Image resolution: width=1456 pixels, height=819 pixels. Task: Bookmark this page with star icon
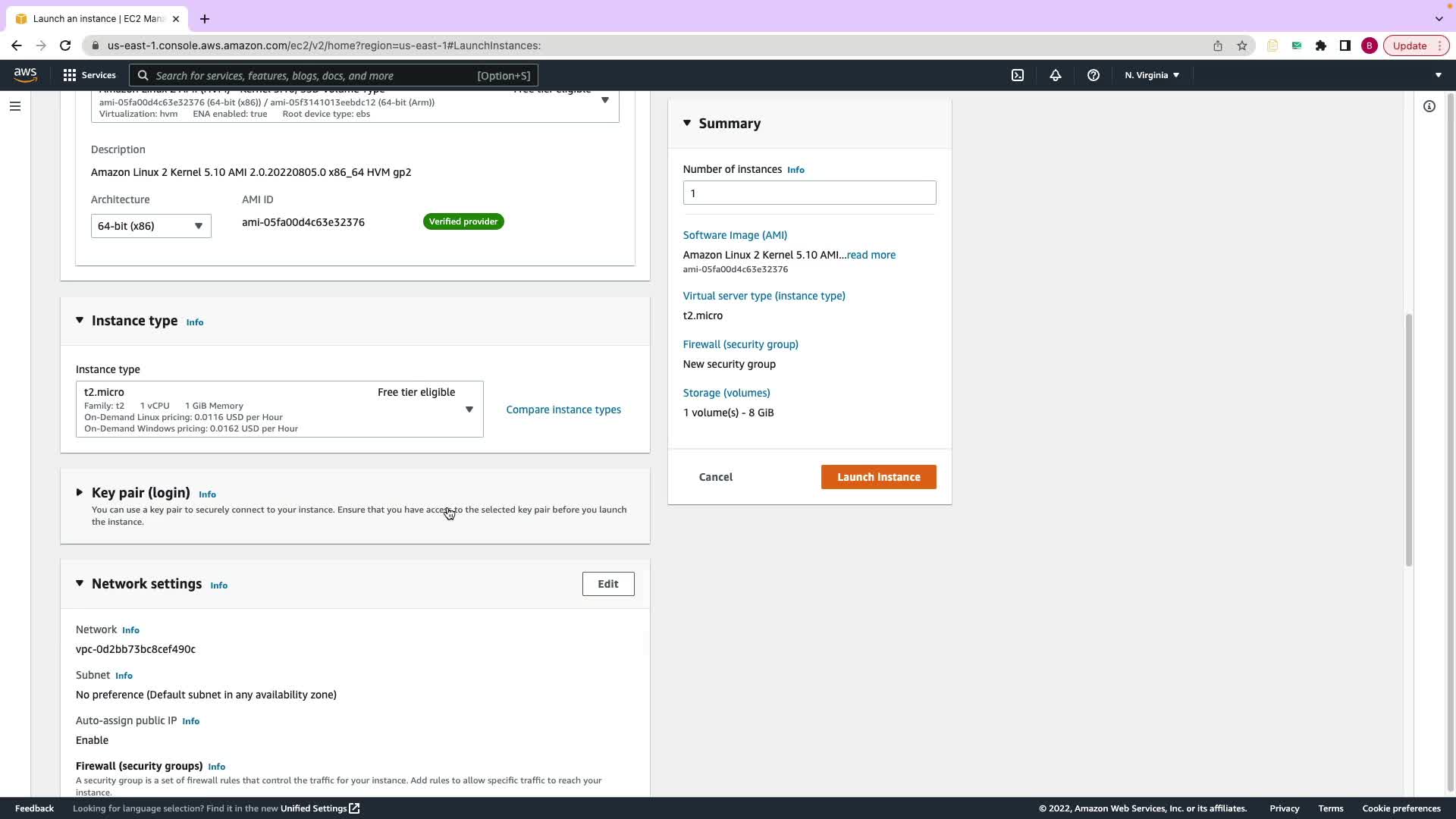1241,45
